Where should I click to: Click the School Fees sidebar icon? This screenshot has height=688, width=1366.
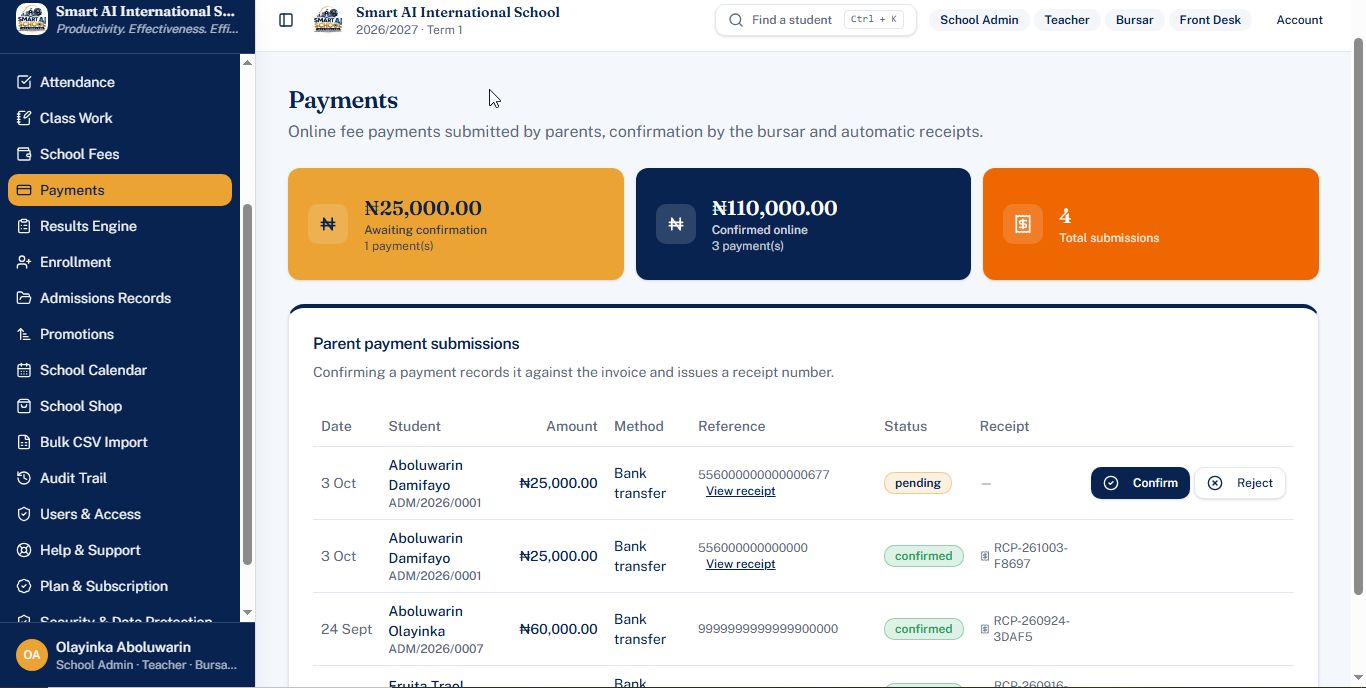click(x=24, y=154)
